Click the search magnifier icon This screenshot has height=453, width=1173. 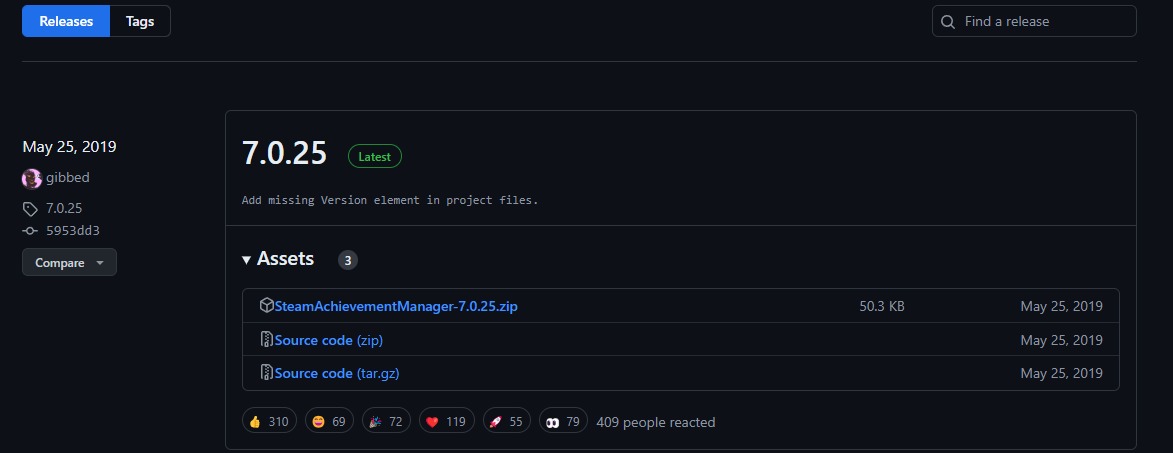click(x=948, y=22)
